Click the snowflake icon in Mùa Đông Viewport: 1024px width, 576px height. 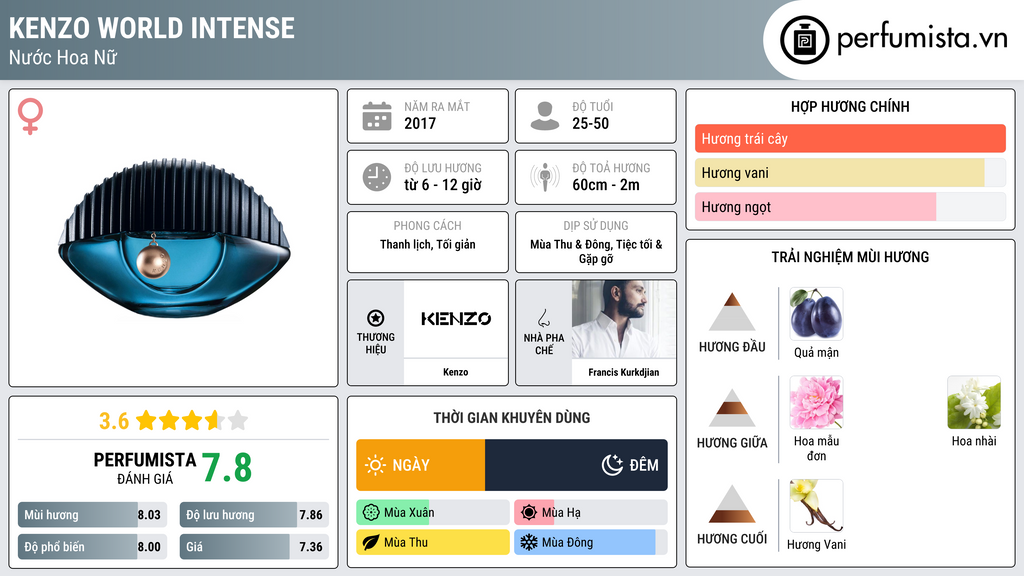(x=528, y=542)
